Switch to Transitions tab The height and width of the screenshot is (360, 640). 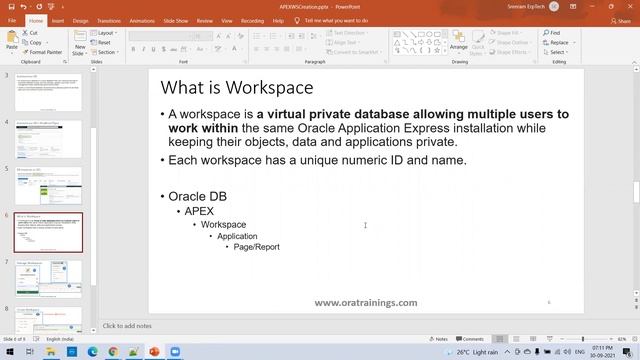[x=109, y=21]
